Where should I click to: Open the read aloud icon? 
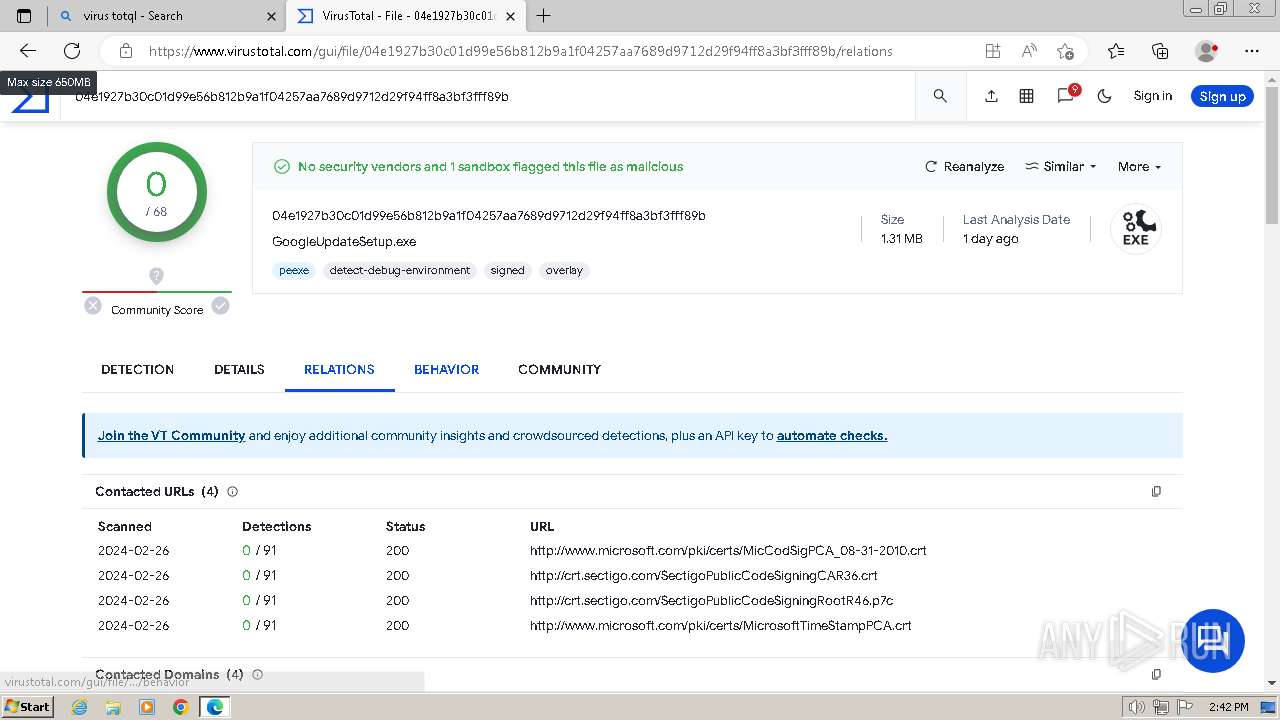tap(1029, 51)
